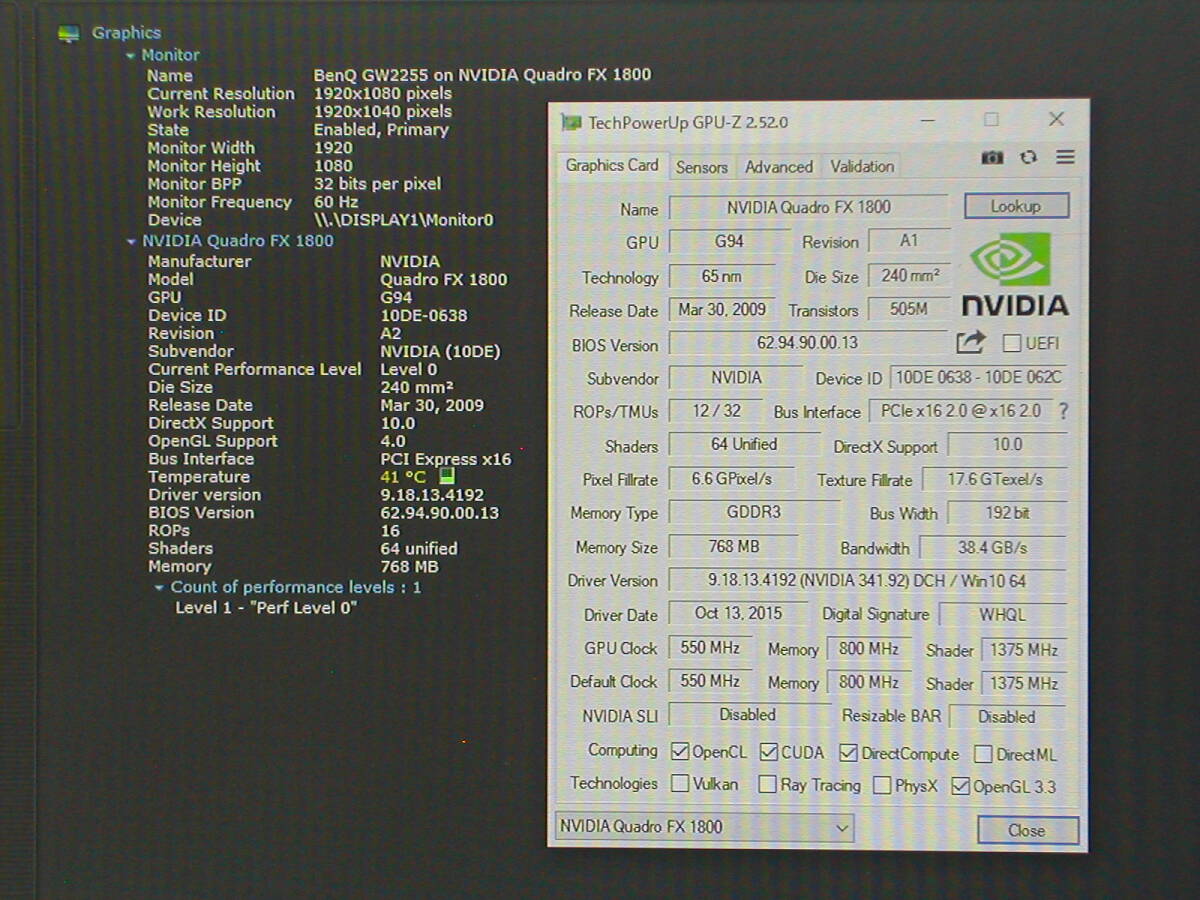This screenshot has width=1200, height=900.
Task: Switch to the Advanced tab
Action: point(779,167)
